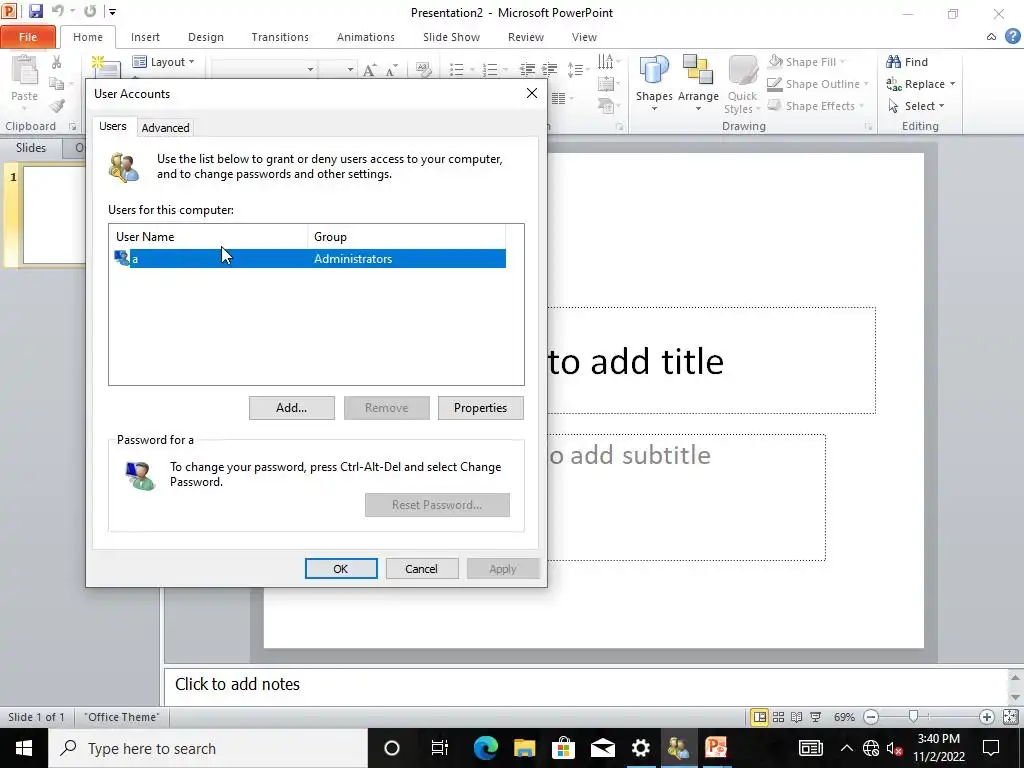Screen dimensions: 1024x768
Task: Click the Bullets list icon
Action: coord(457,69)
